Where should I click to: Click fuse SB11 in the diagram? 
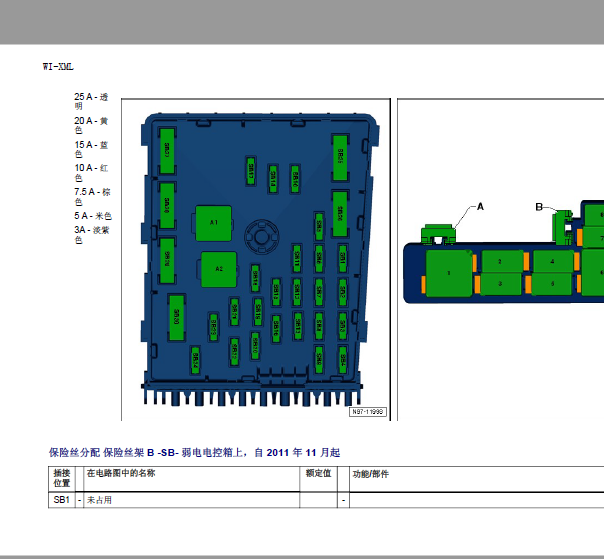297,258
